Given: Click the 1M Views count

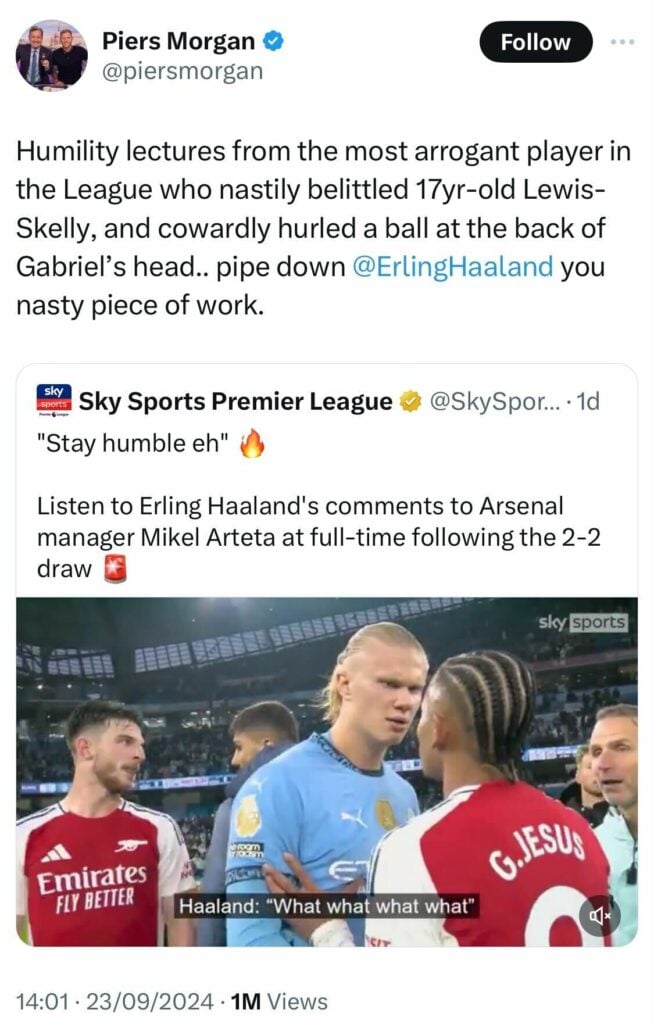Looking at the screenshot, I should click(278, 1001).
